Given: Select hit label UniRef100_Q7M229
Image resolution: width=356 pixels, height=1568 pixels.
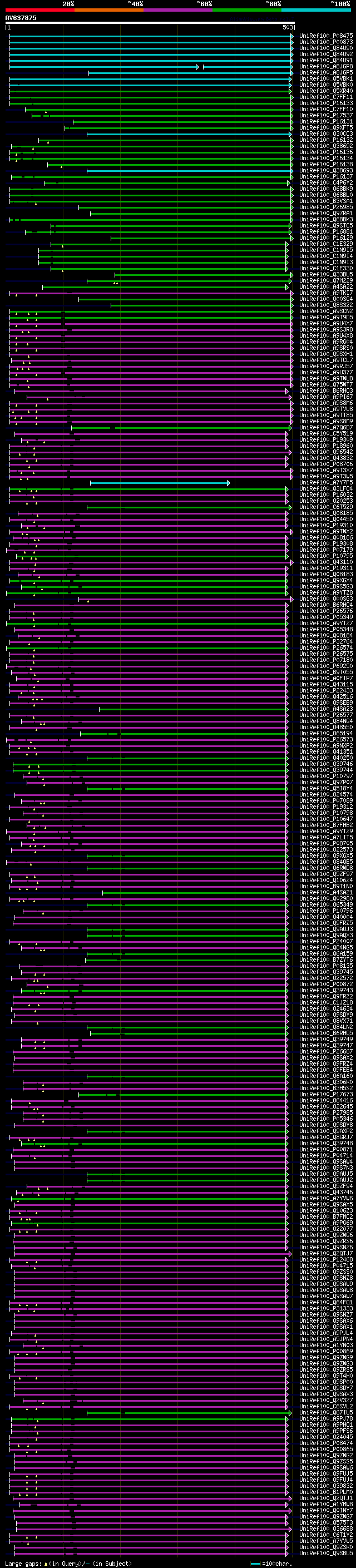Looking at the screenshot, I should [326, 280].
